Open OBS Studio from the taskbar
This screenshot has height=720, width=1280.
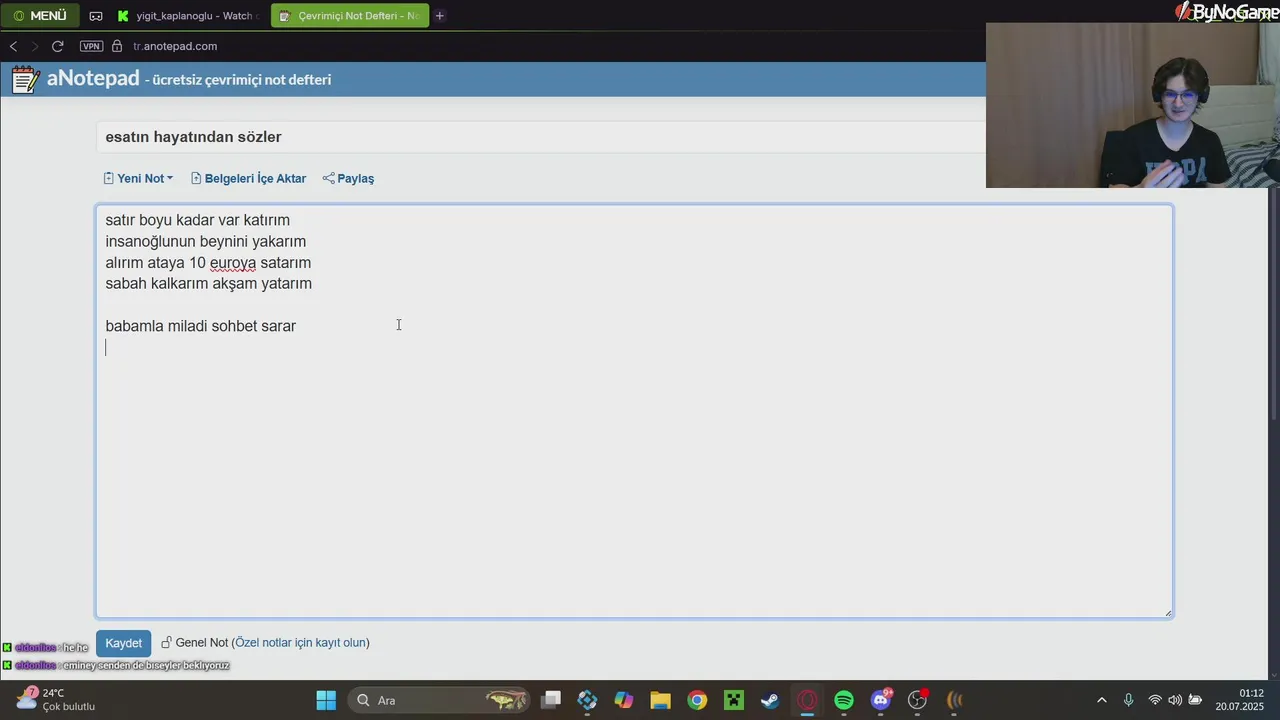coord(917,700)
